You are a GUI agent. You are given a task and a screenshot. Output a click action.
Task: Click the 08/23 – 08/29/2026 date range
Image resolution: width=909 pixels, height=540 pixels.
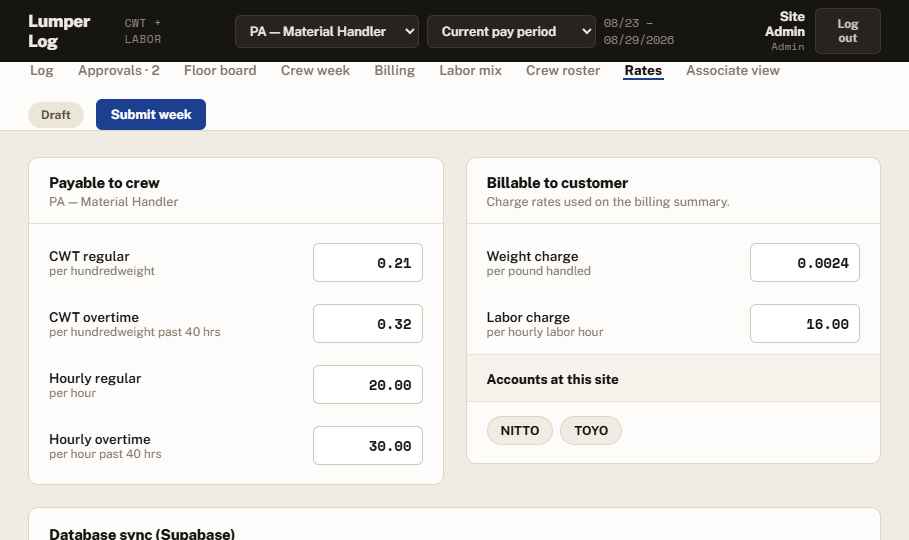point(638,31)
